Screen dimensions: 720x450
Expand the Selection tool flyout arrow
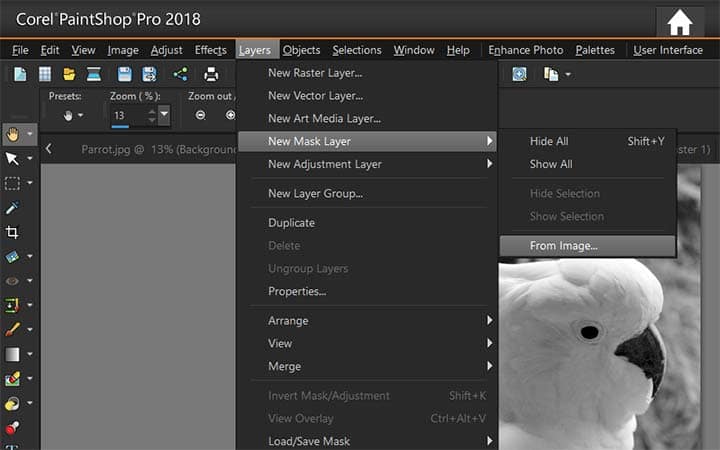pyautogui.click(x=30, y=183)
